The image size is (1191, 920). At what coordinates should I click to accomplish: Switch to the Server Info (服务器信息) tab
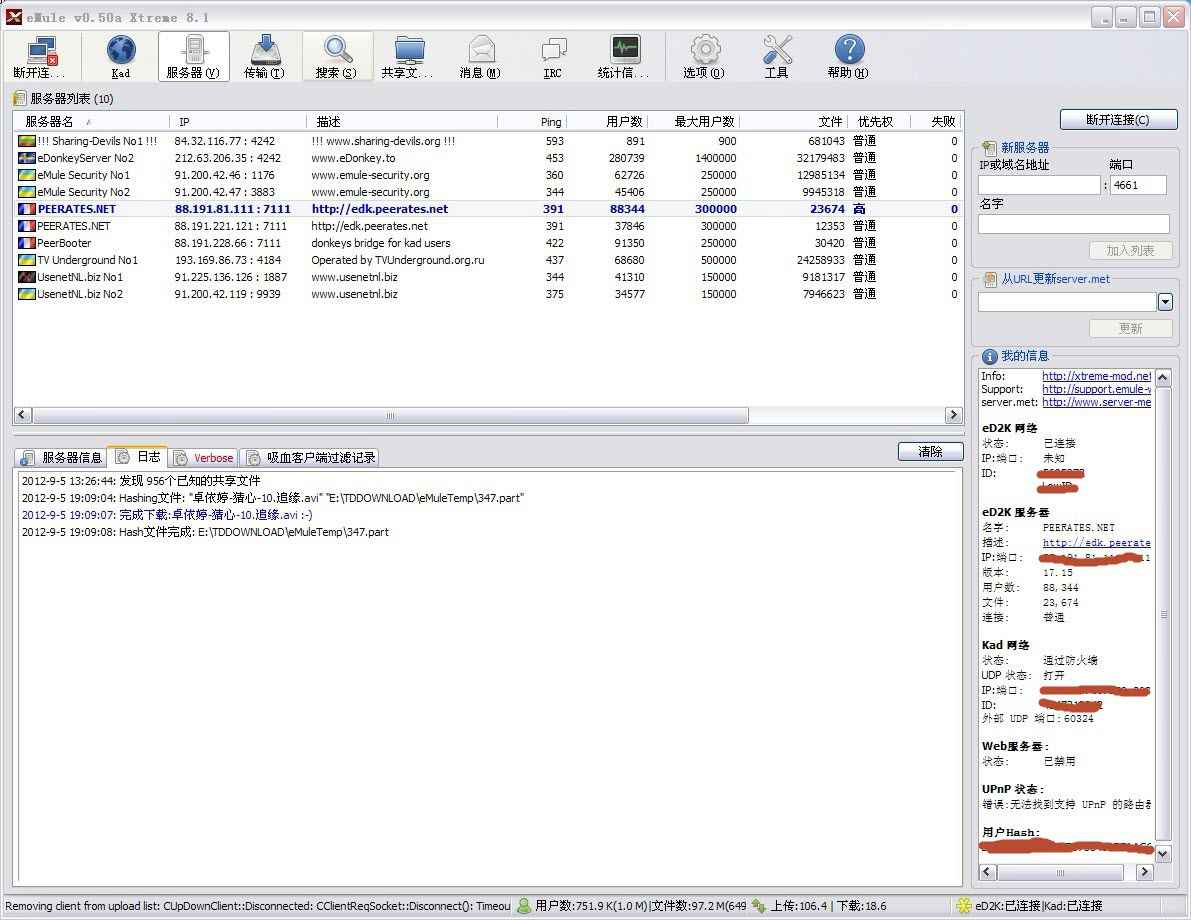[x=62, y=457]
